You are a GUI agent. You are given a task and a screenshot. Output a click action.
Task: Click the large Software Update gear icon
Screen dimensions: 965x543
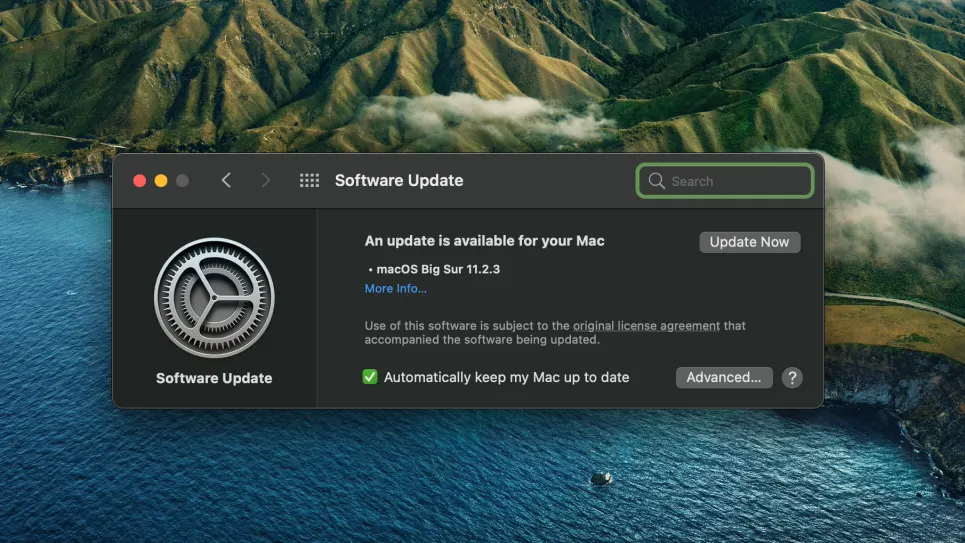pyautogui.click(x=214, y=298)
